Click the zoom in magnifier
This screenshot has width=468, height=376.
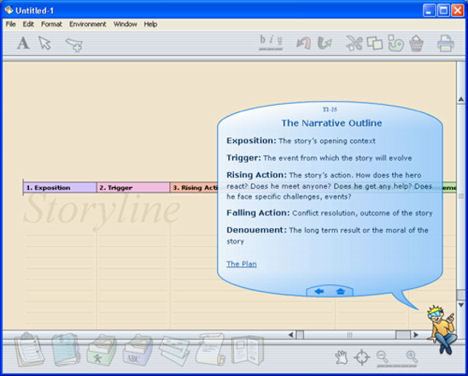[x=412, y=357]
